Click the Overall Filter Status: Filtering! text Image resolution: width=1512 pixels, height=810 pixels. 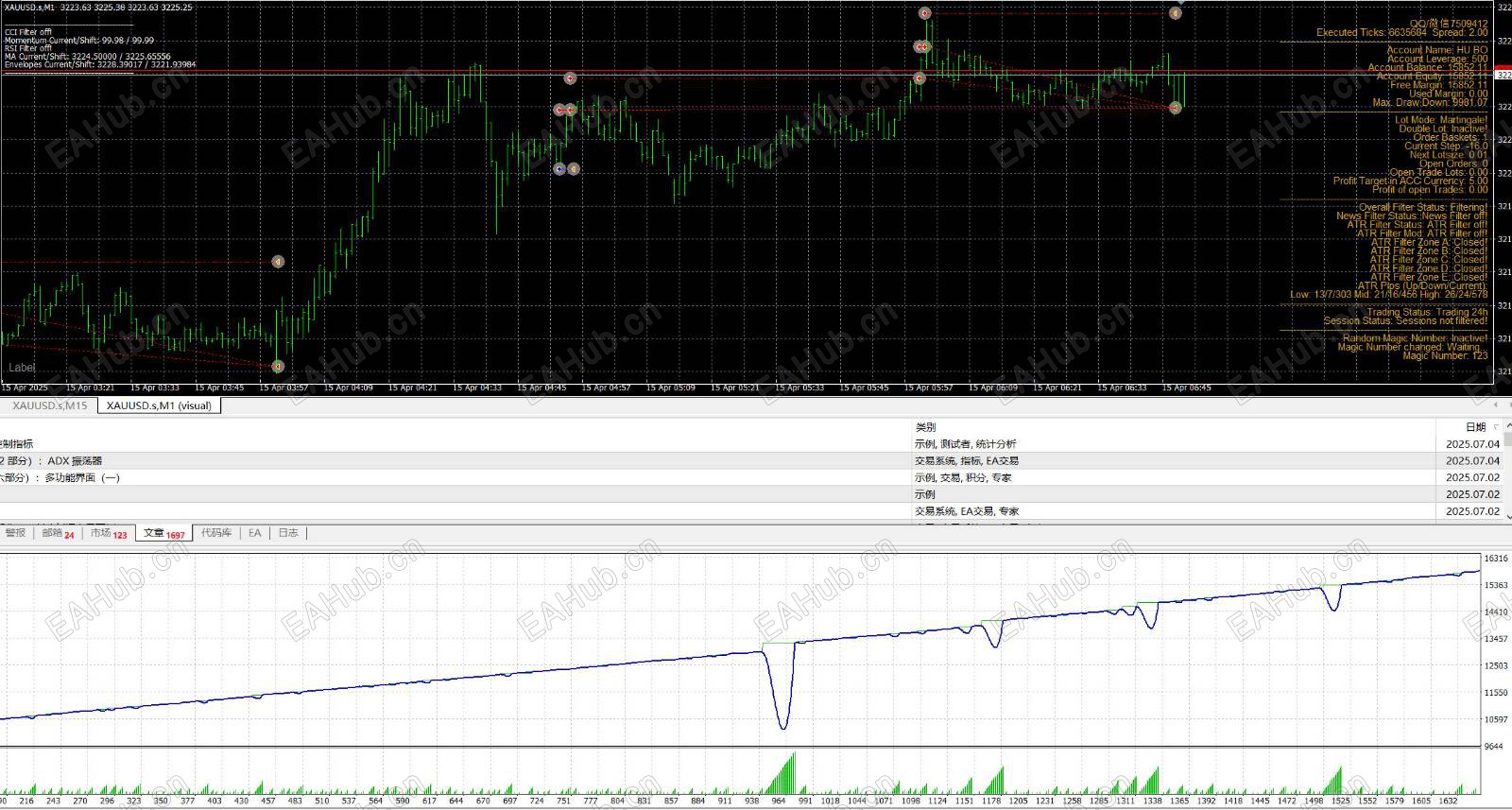pos(1423,207)
